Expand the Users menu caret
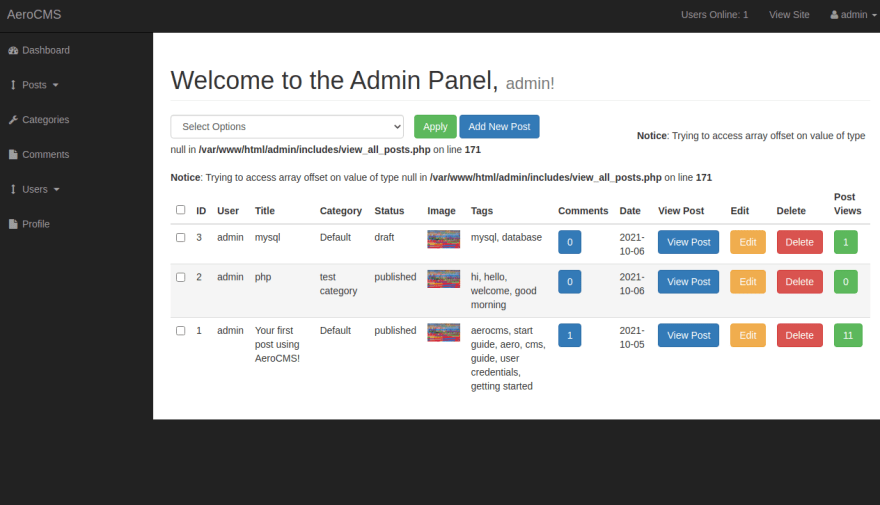The height and width of the screenshot is (505, 880). 56,190
